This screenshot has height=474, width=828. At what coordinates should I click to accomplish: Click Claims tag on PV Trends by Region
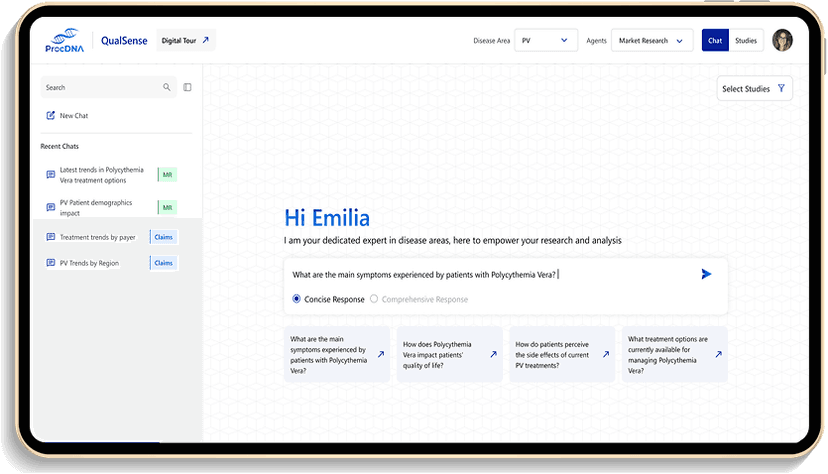point(164,263)
